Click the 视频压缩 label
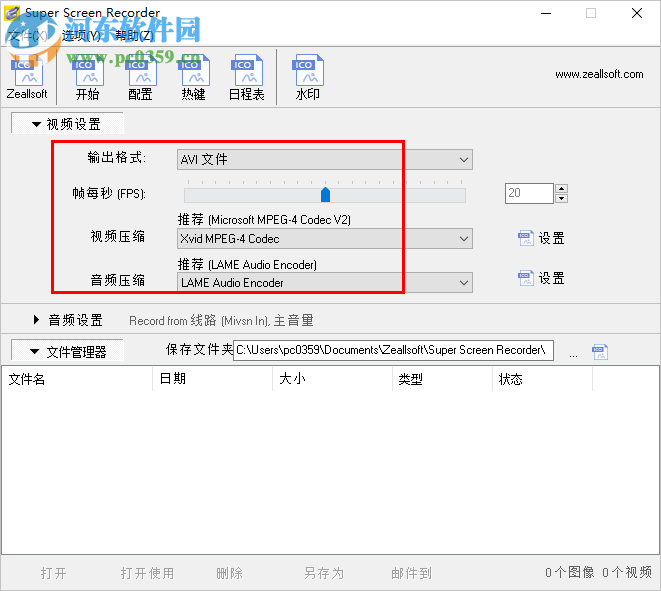The image size is (661, 591). pyautogui.click(x=118, y=236)
